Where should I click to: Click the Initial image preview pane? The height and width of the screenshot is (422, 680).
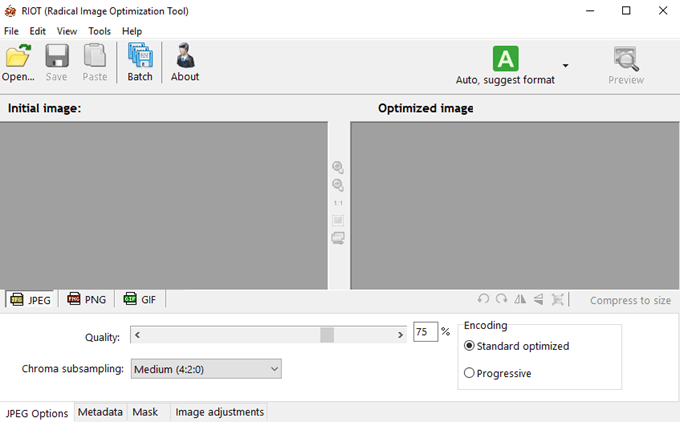point(164,205)
